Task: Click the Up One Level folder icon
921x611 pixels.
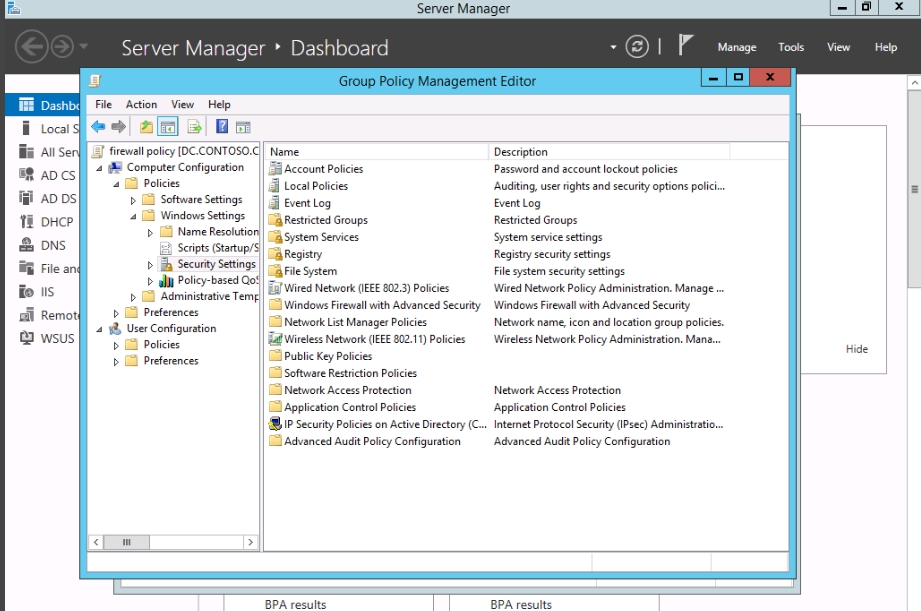Action: pyautogui.click(x=146, y=126)
